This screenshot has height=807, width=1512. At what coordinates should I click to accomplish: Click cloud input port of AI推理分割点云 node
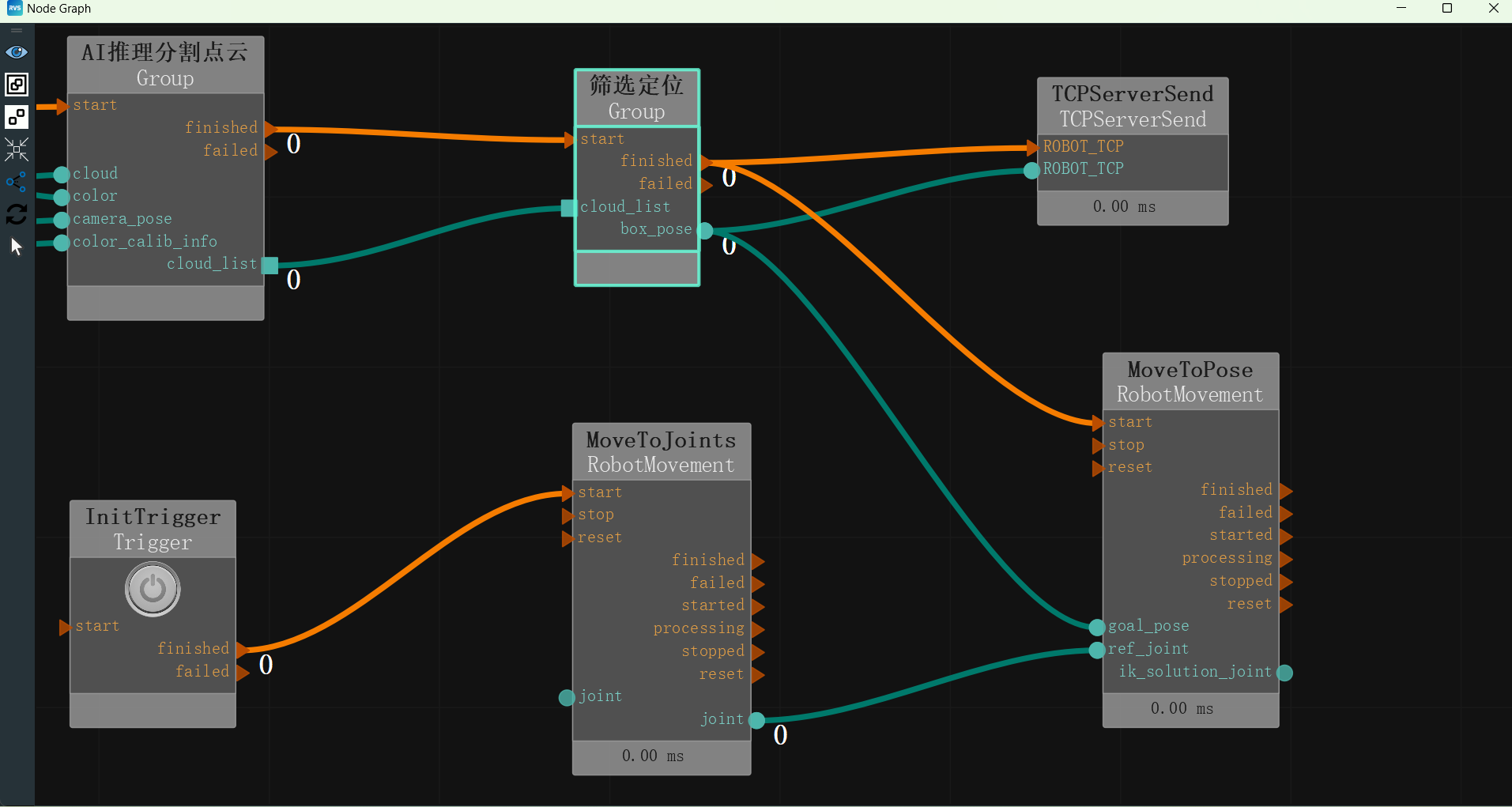point(62,175)
